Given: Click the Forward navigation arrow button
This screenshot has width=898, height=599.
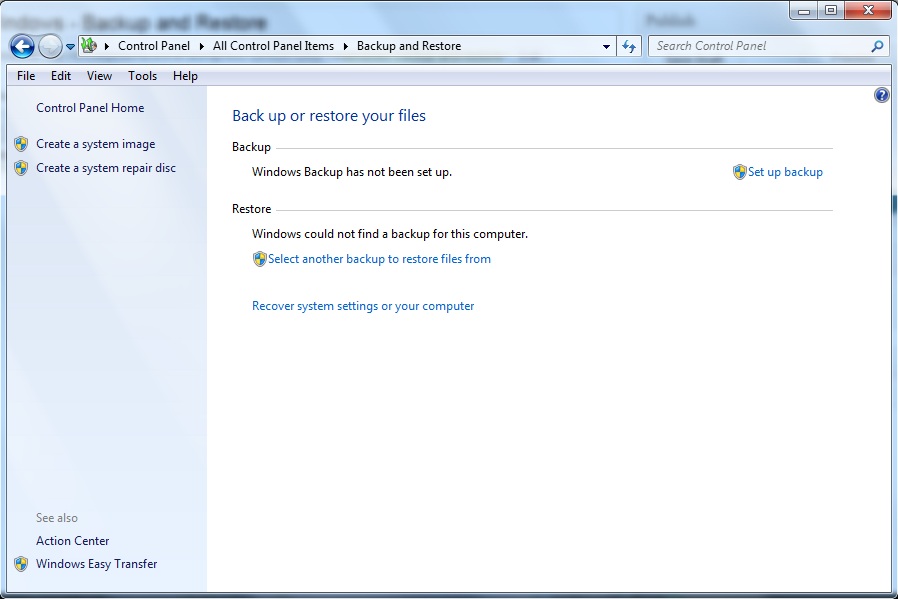Looking at the screenshot, I should (50, 46).
